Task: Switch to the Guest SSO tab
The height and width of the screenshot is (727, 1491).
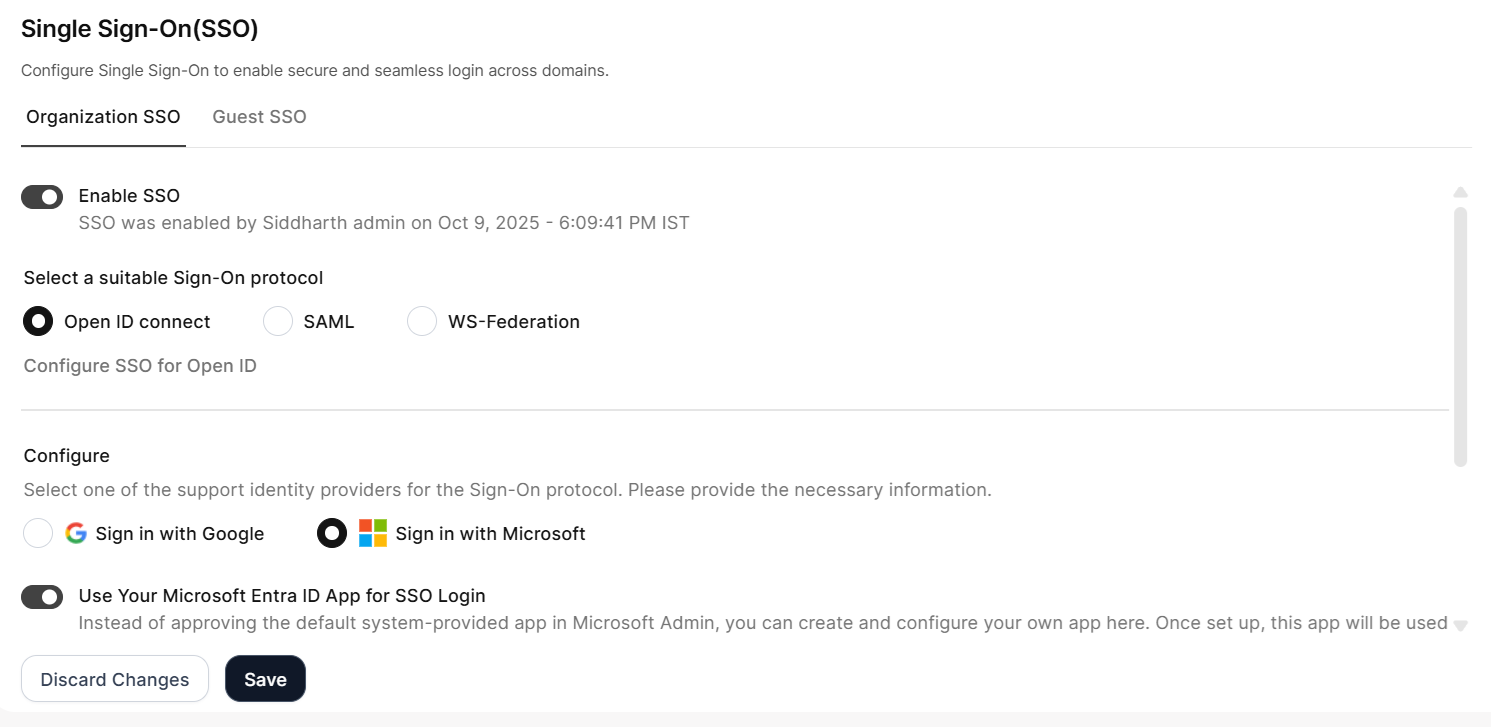Action: click(259, 117)
